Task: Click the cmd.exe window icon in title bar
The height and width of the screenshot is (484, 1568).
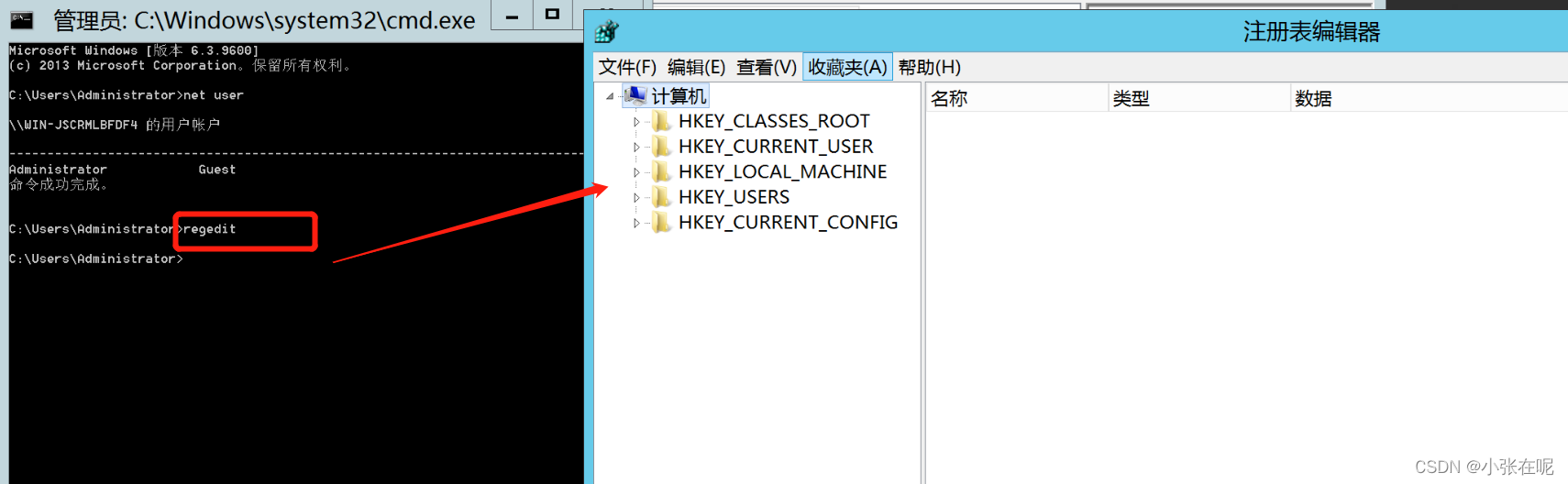Action: (22, 19)
